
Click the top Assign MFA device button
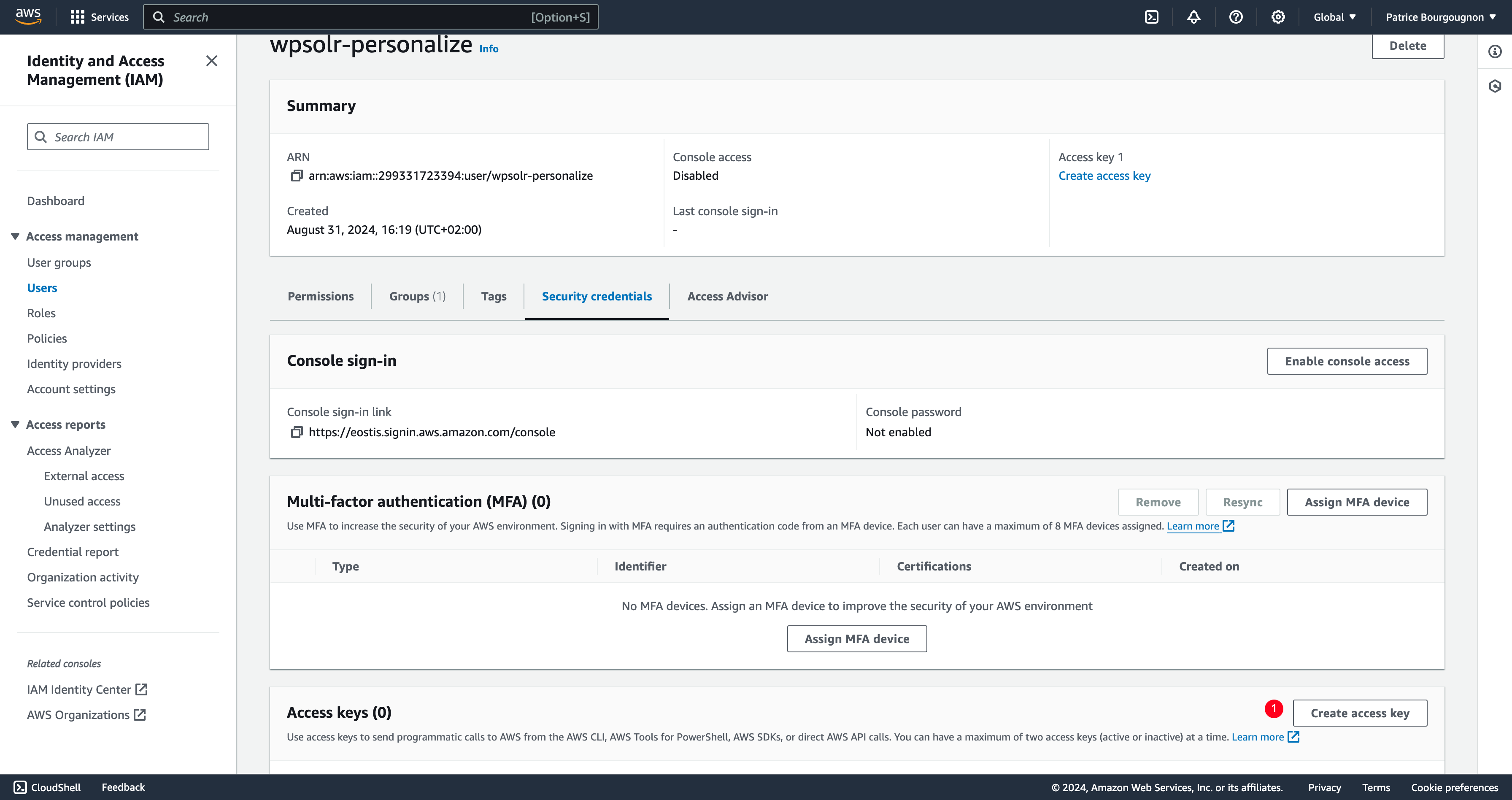1357,502
